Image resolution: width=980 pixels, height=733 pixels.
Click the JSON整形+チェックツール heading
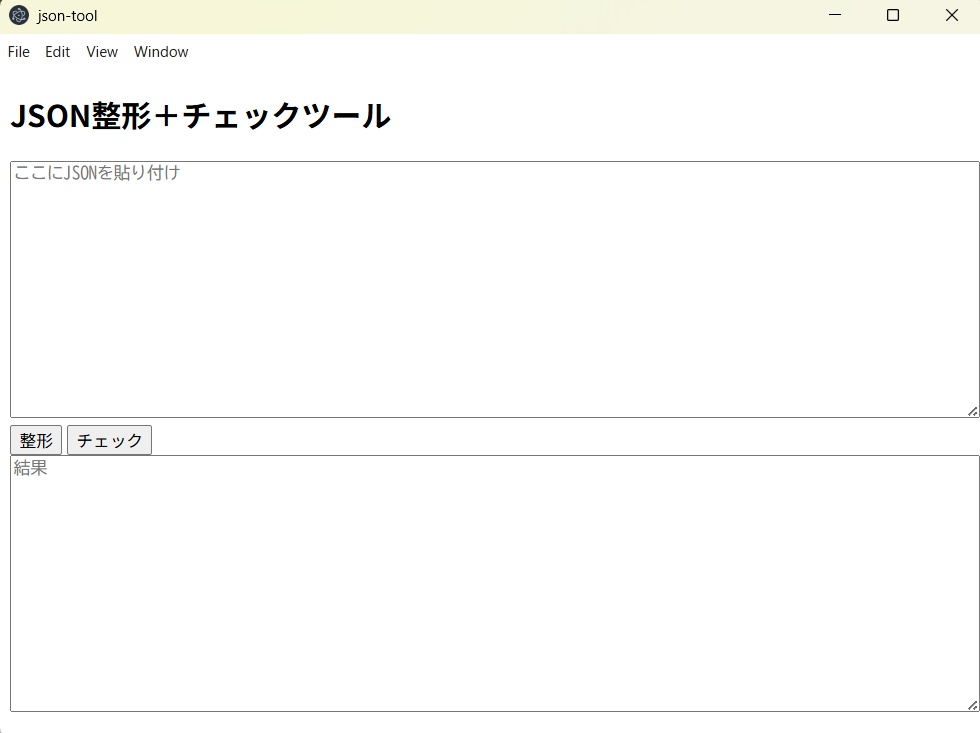[x=201, y=116]
